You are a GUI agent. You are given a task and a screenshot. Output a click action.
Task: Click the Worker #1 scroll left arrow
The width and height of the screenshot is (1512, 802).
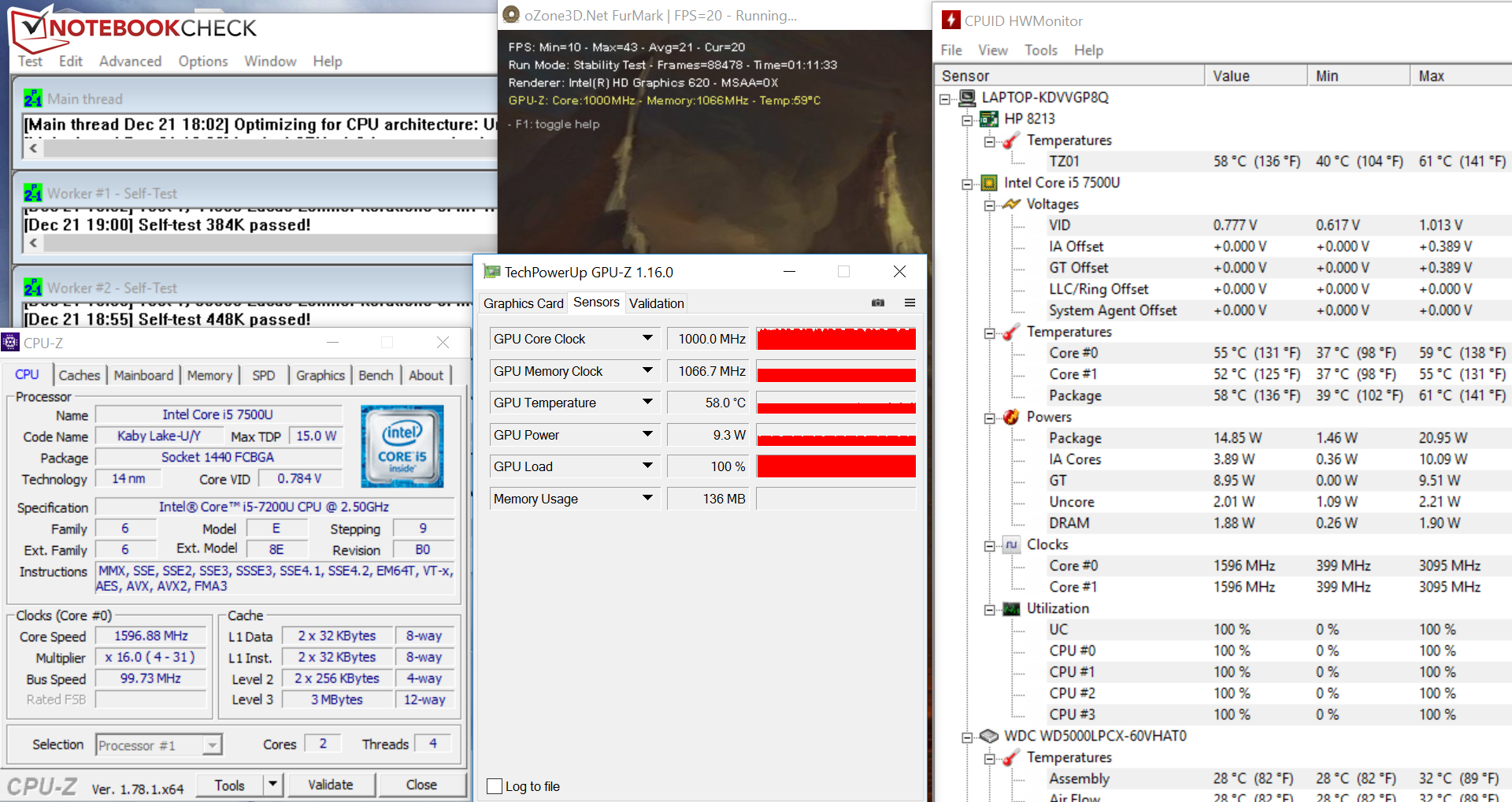coord(33,243)
